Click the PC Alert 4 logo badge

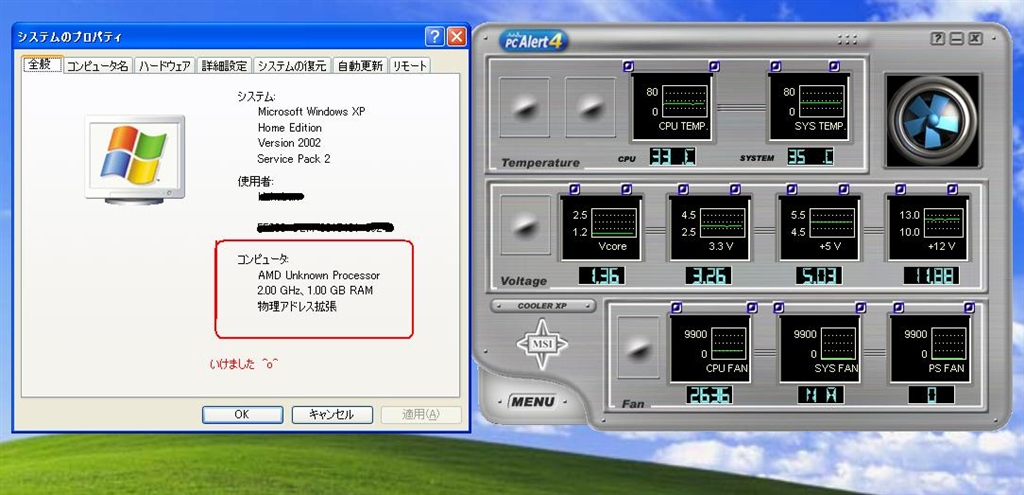[x=534, y=40]
